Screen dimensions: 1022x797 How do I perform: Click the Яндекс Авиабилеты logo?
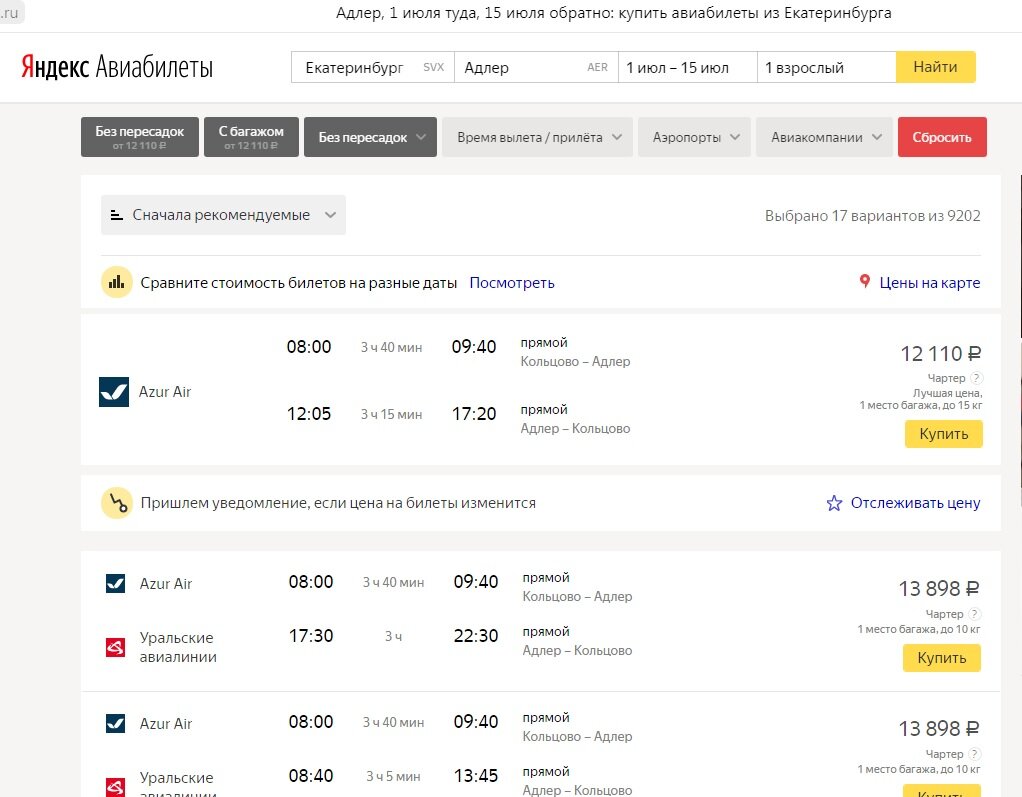[x=117, y=66]
